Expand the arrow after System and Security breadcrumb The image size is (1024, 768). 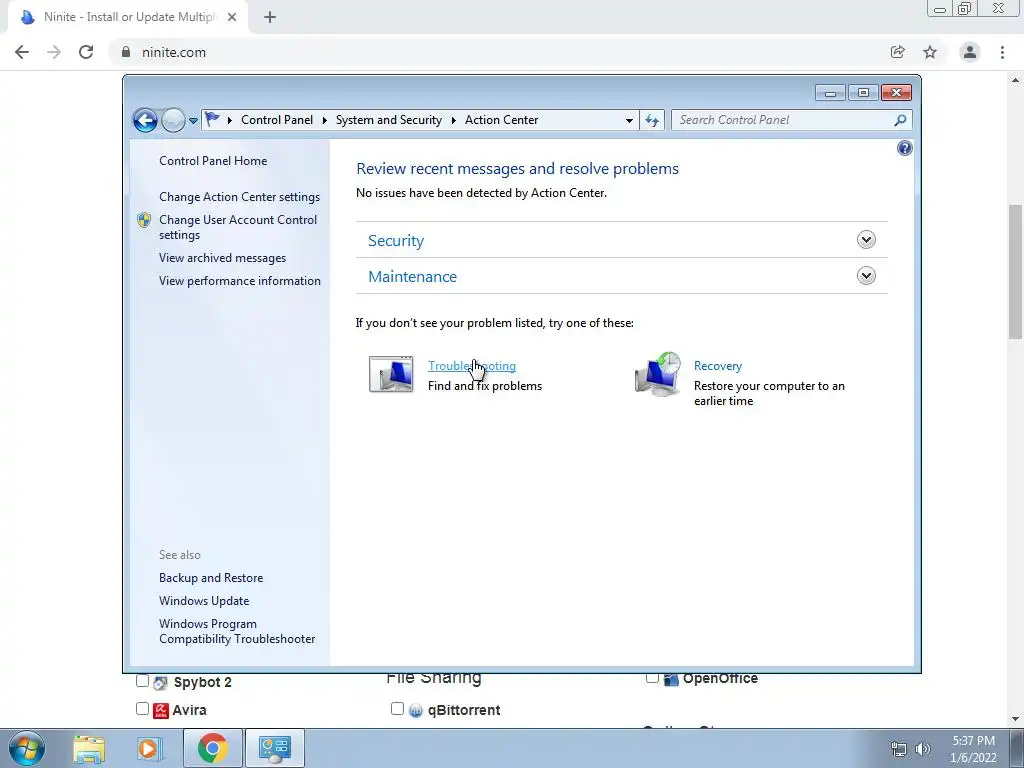click(453, 120)
